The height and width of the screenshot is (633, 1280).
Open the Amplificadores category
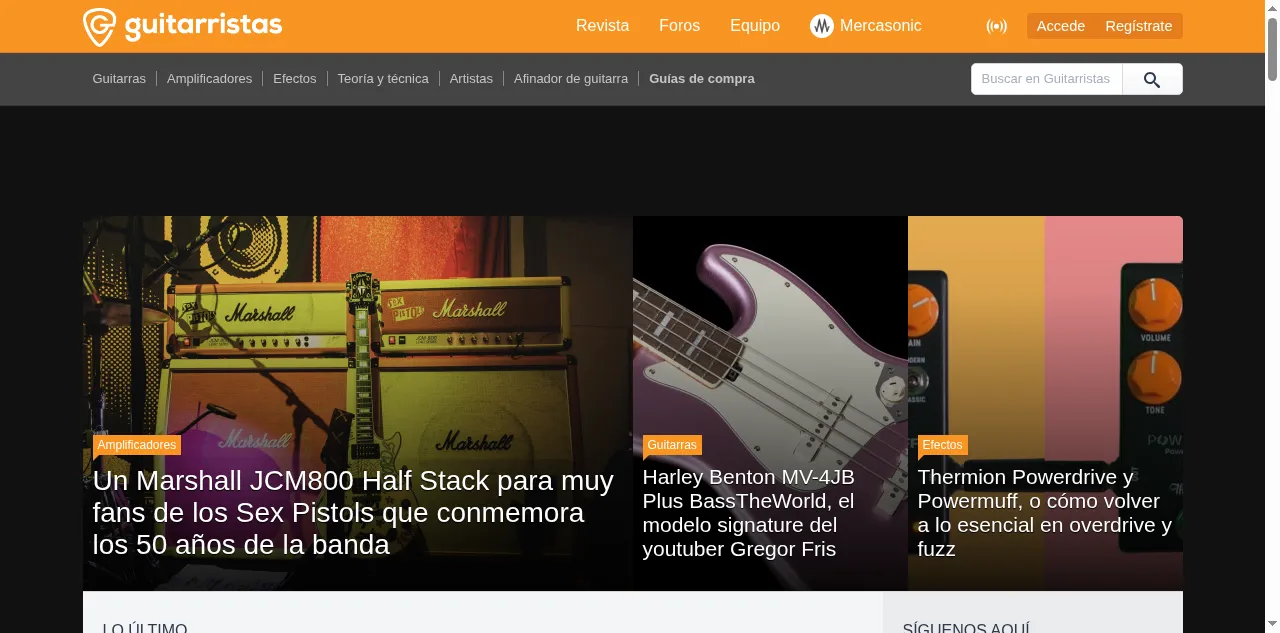[x=209, y=78]
